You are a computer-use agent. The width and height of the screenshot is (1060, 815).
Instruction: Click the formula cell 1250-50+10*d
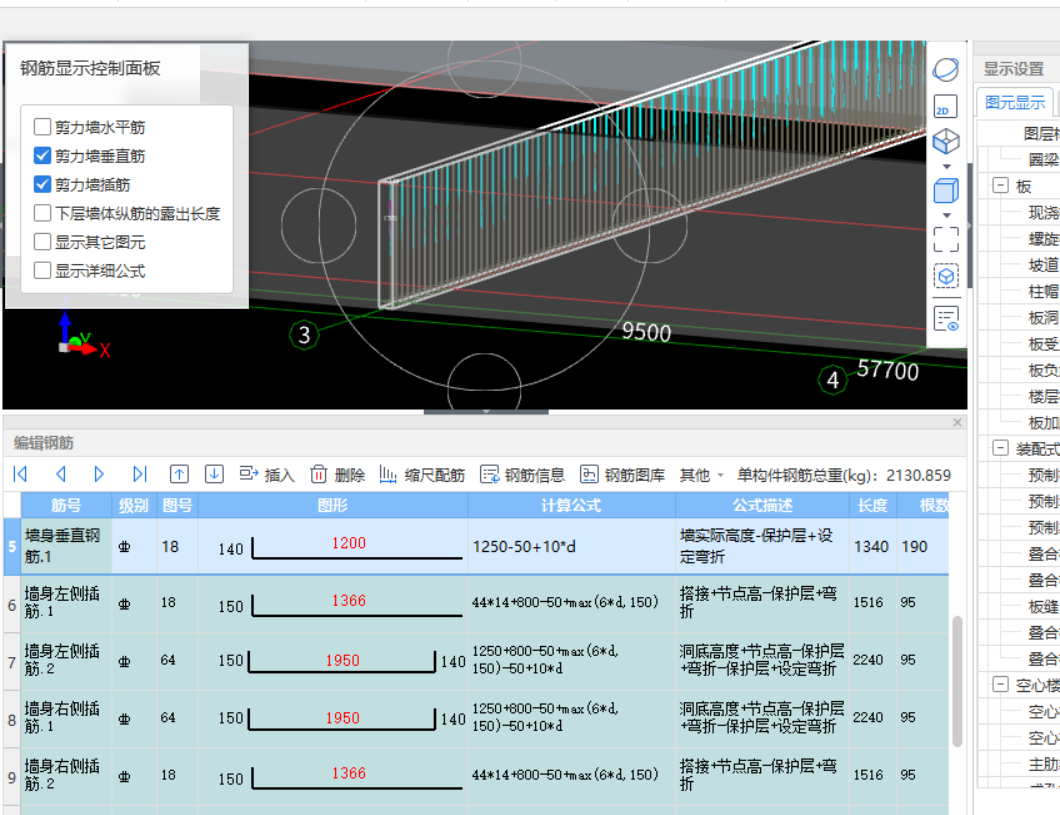571,546
